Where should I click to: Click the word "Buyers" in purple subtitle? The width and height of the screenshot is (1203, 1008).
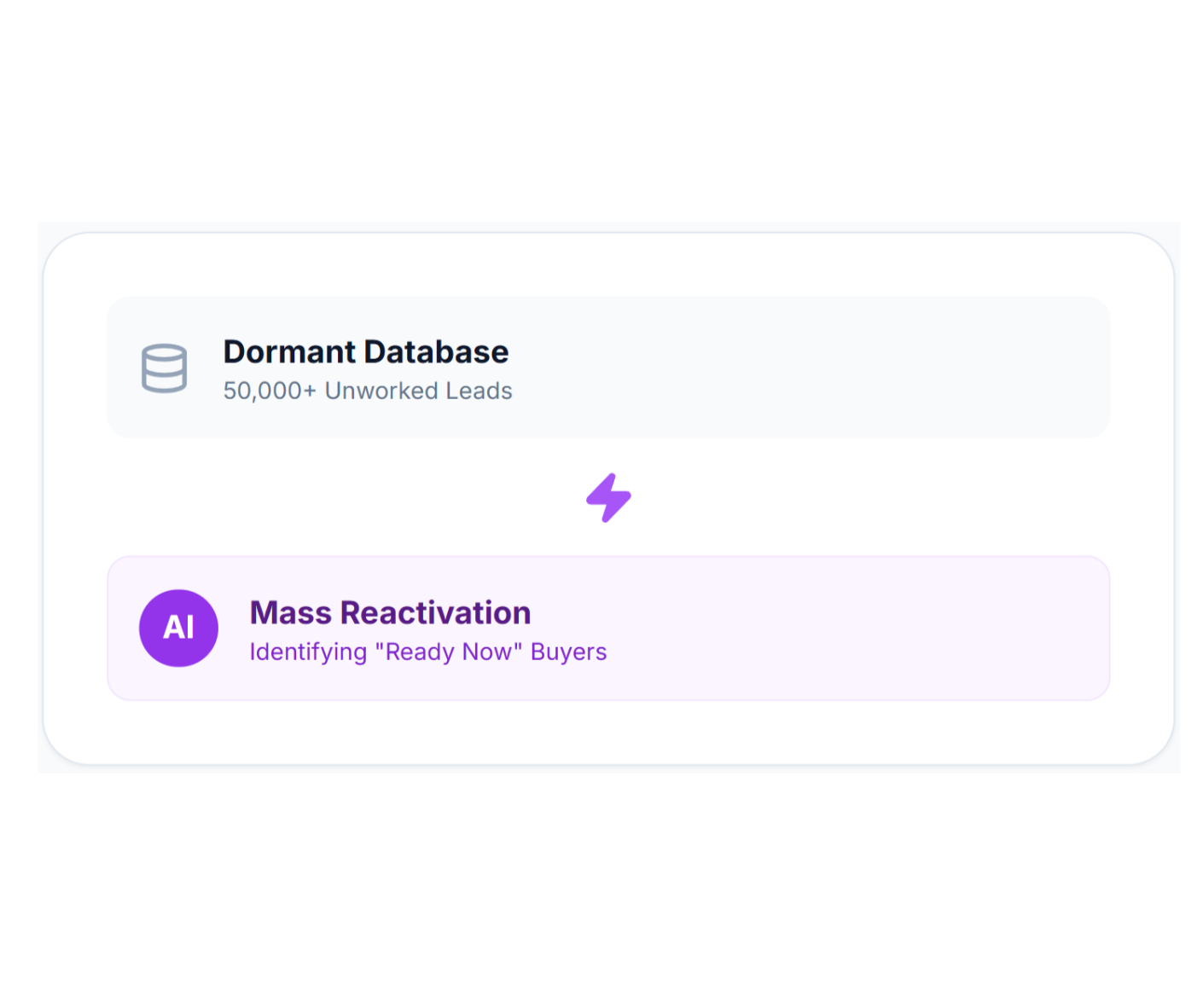click(568, 652)
